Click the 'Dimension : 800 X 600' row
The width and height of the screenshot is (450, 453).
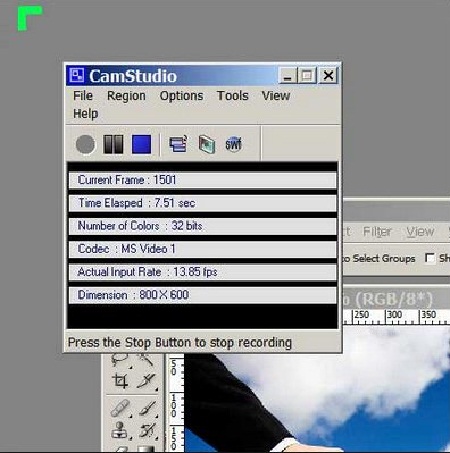coord(202,295)
